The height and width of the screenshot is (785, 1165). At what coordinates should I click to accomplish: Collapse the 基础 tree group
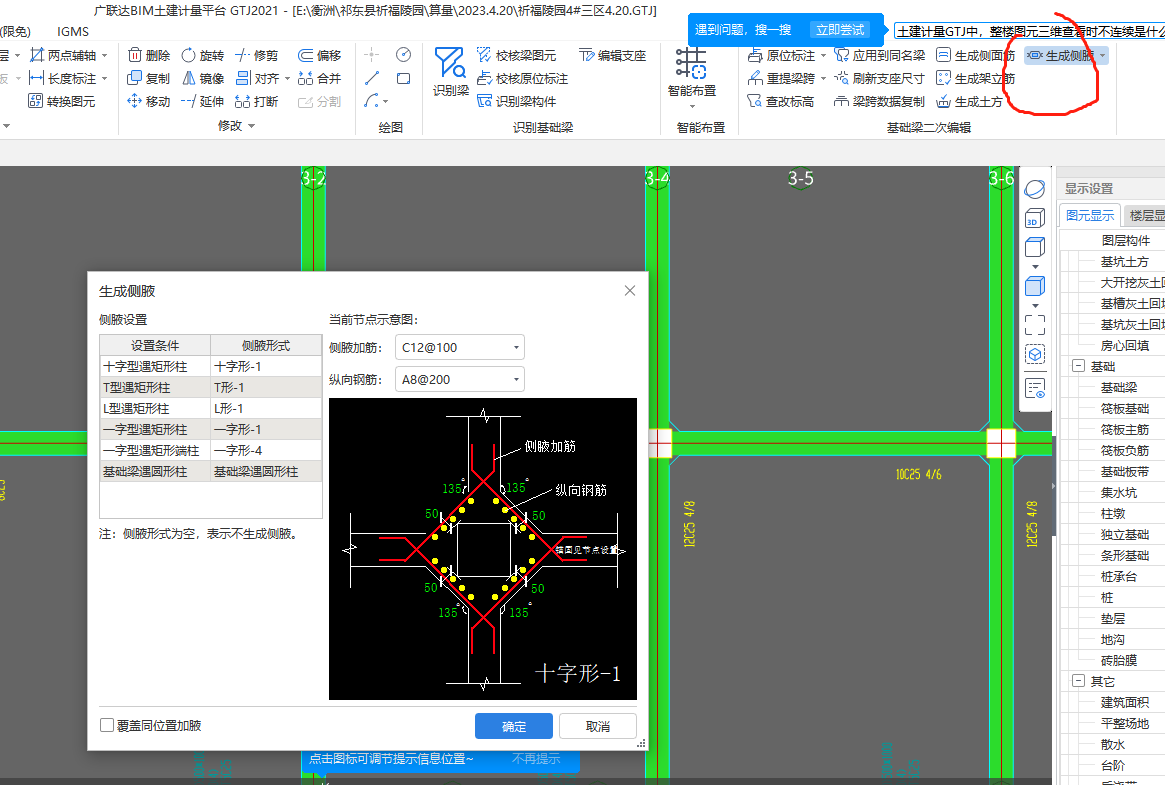point(1078,366)
